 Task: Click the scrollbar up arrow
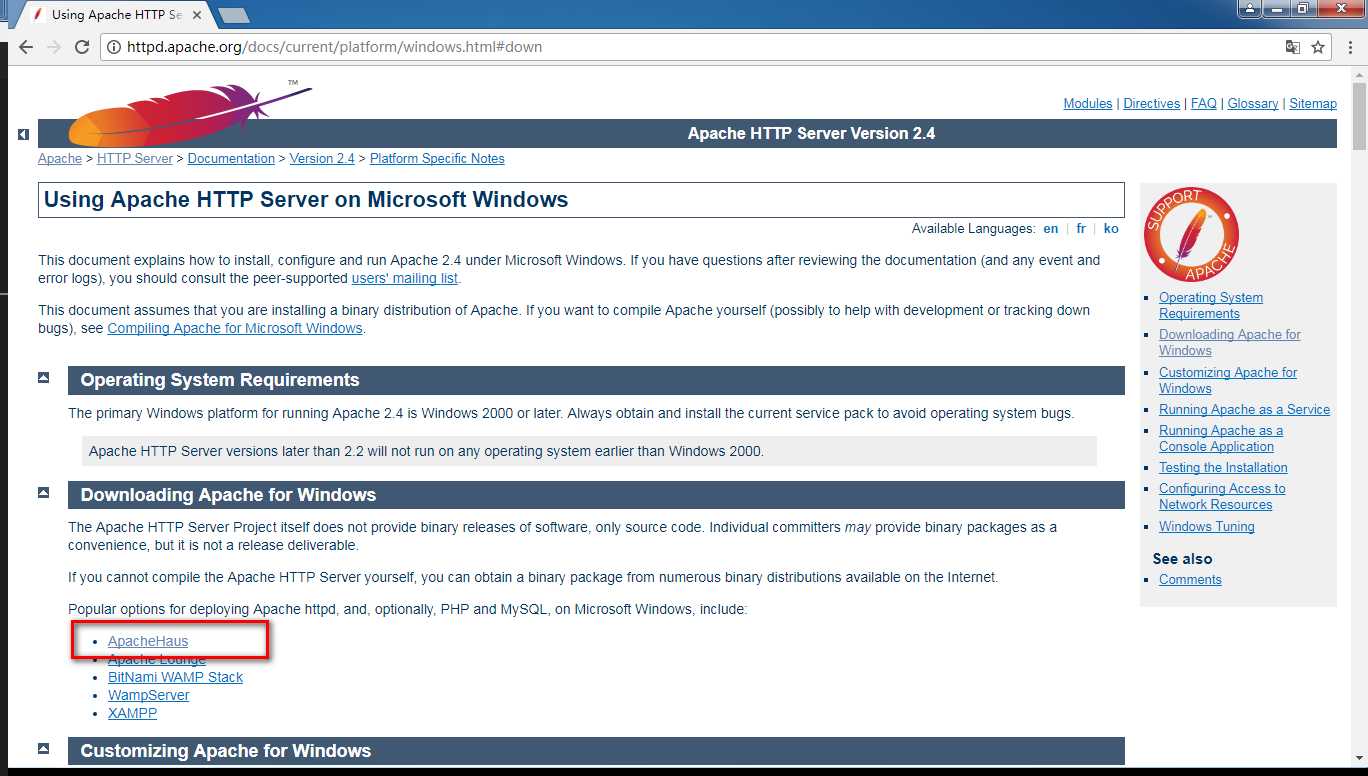click(x=1359, y=76)
